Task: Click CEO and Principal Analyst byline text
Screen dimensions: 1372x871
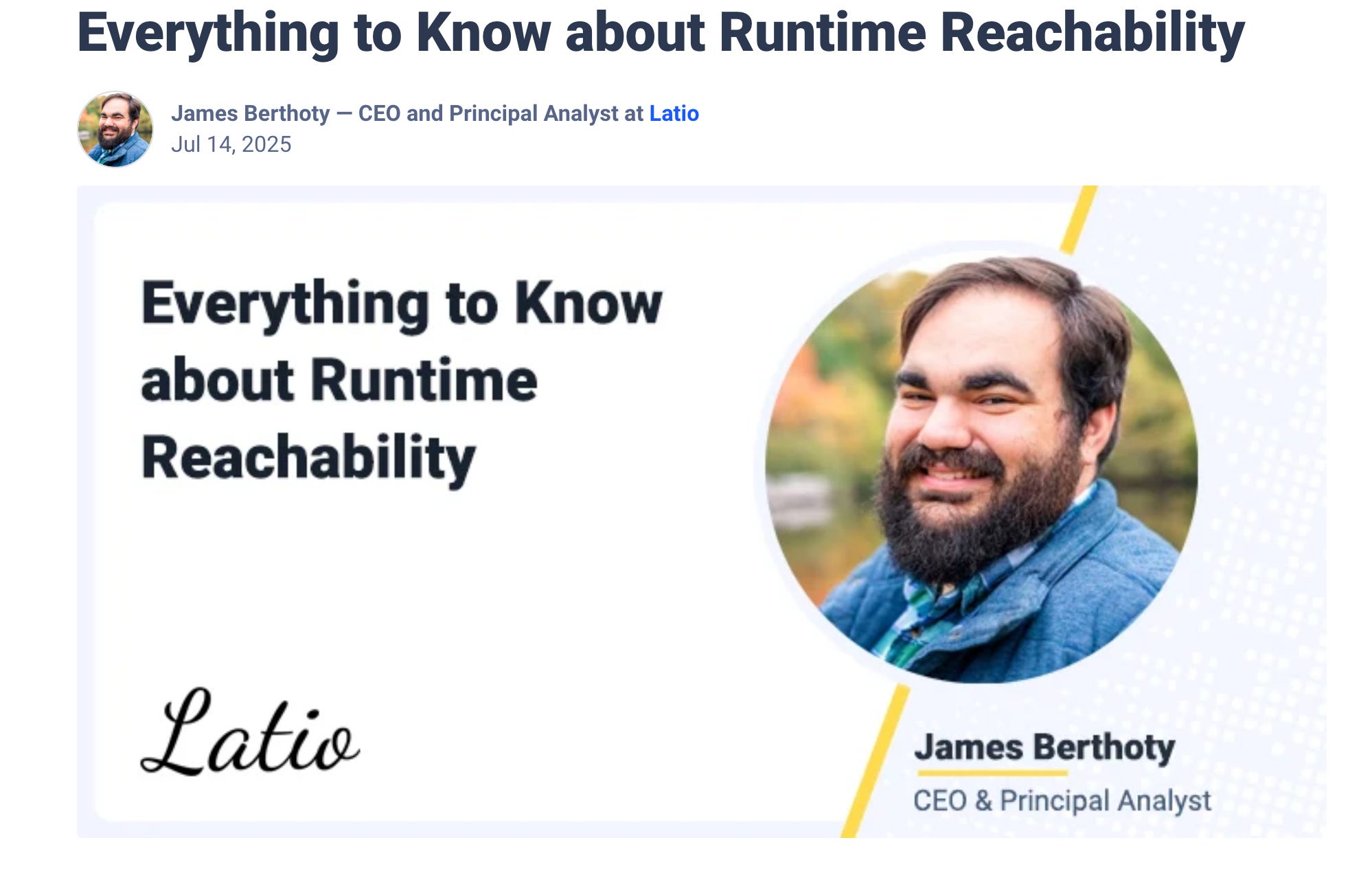Action: (500, 113)
